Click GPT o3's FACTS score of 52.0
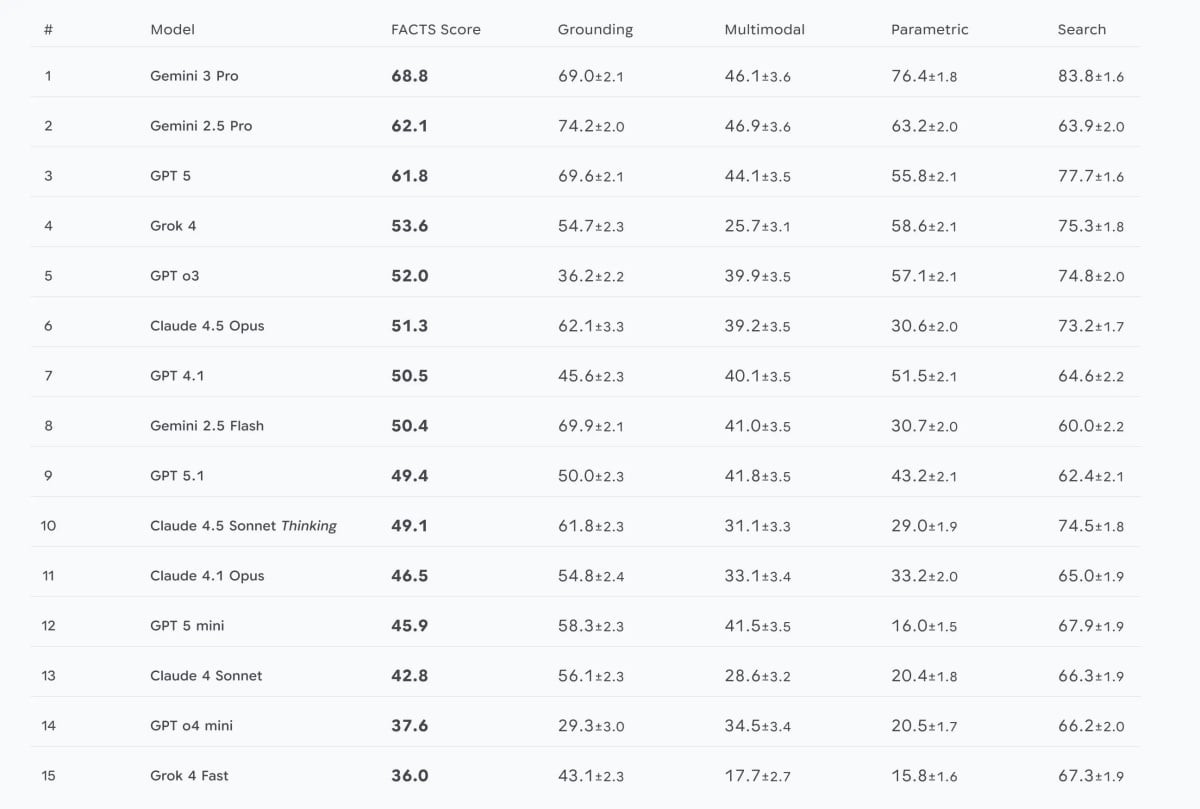This screenshot has width=1200, height=809. 409,276
